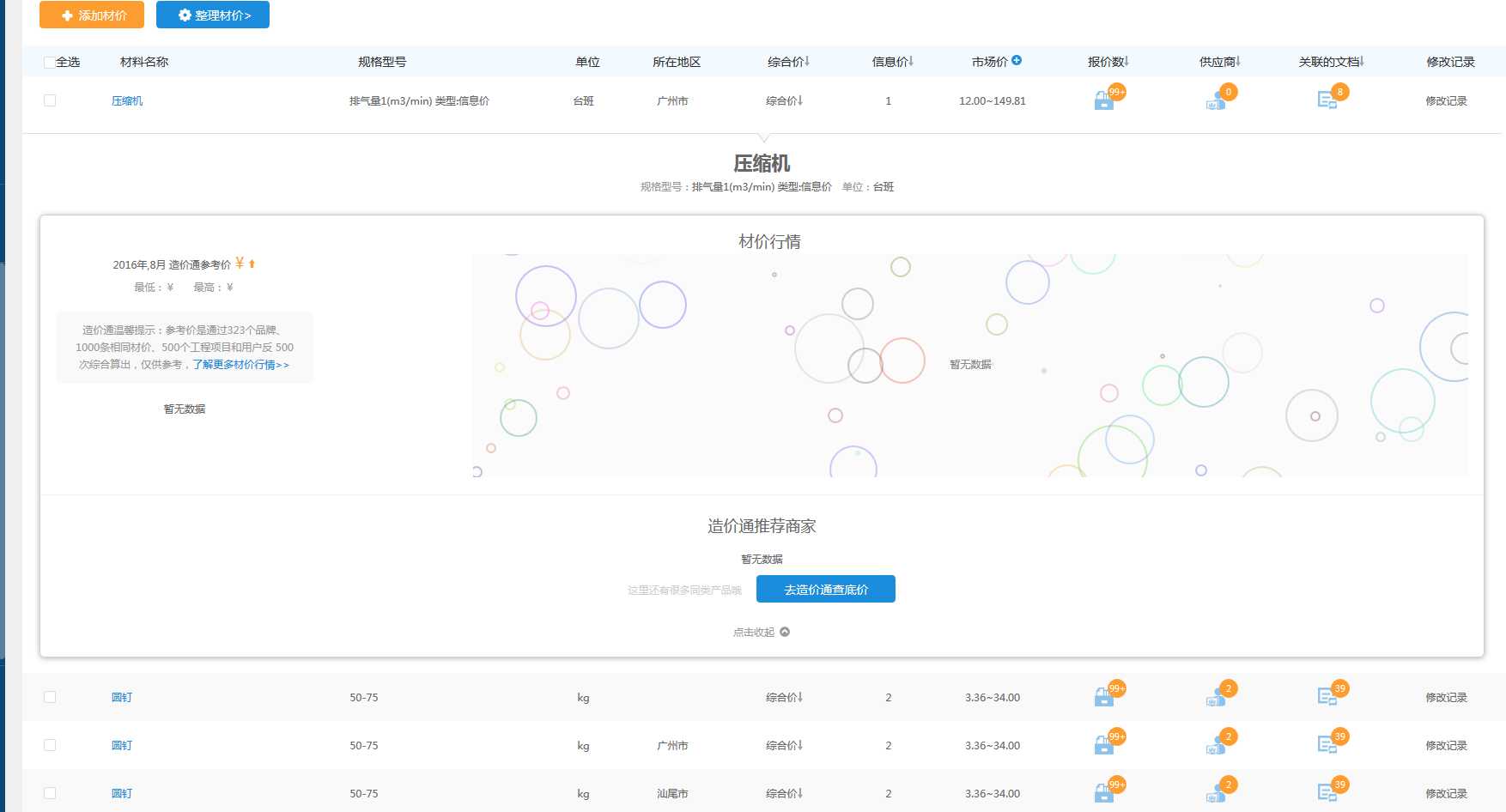Sort by 关联的文档 column header
This screenshot has height=812, width=1506.
coord(1332,62)
